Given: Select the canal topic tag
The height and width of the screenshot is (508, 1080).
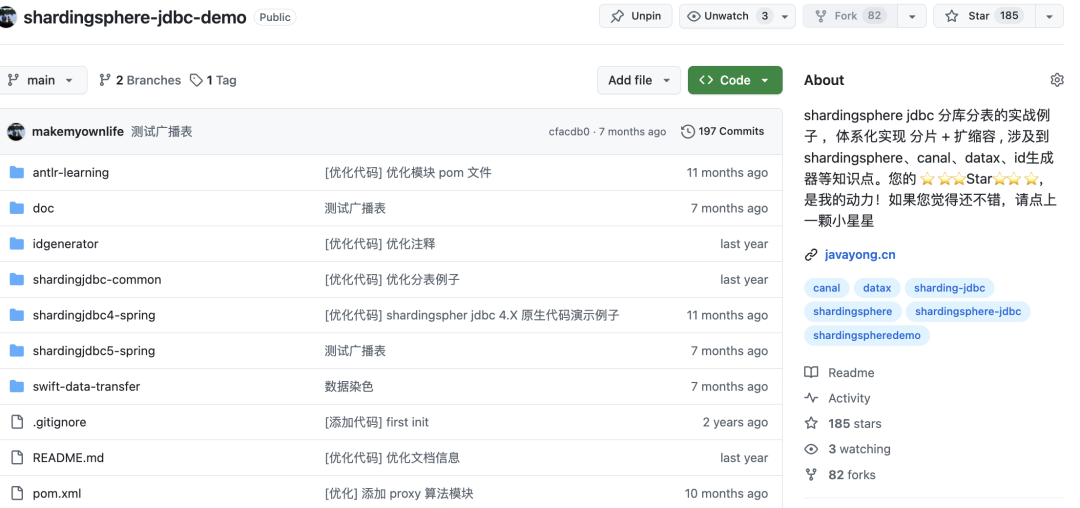Looking at the screenshot, I should coord(827,288).
